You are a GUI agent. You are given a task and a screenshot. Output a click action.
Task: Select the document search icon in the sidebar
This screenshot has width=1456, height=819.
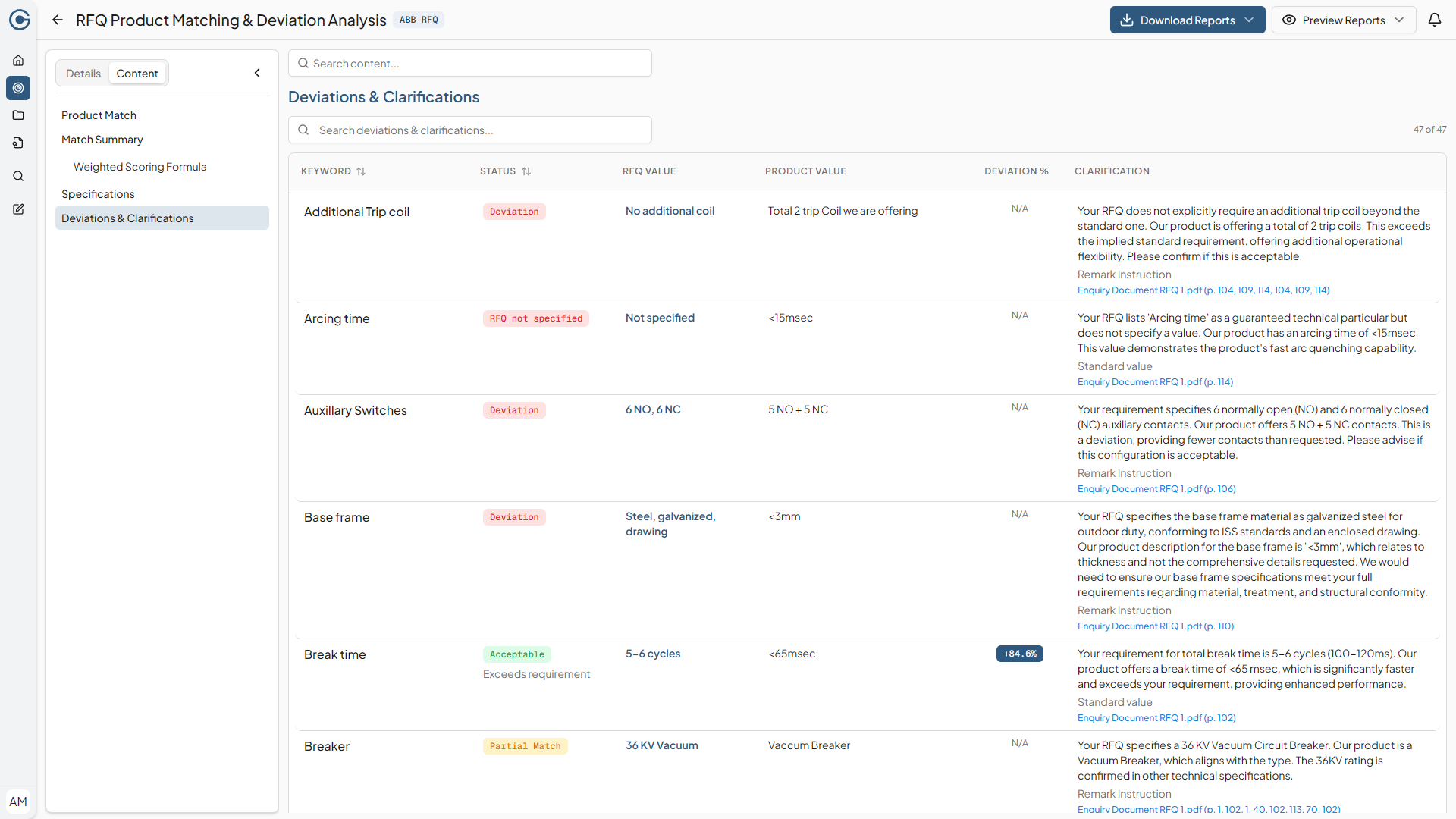(x=18, y=143)
